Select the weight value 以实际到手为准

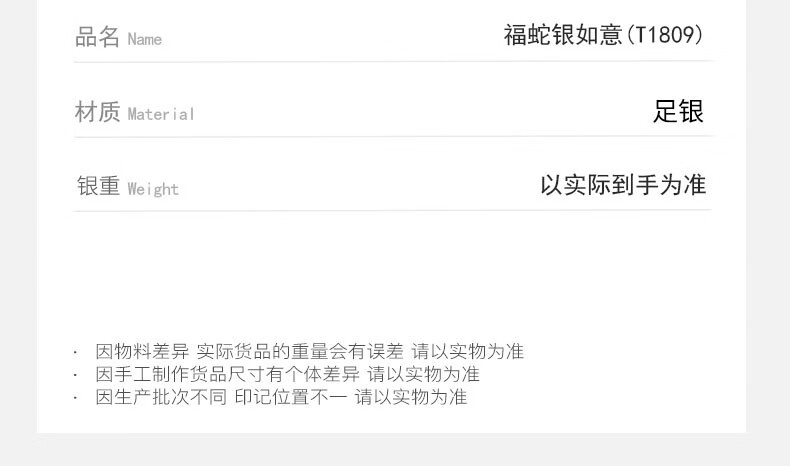tap(623, 185)
